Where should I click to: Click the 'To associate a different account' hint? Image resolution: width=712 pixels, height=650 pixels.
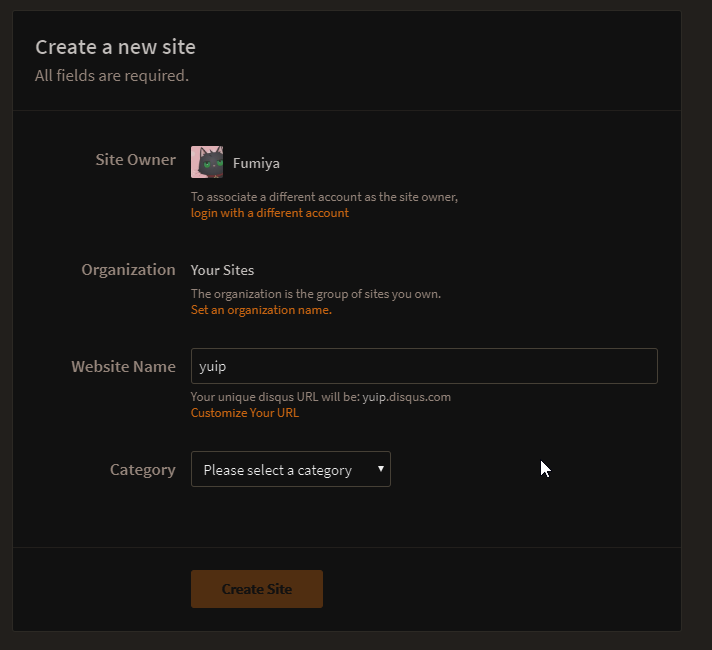(324, 197)
